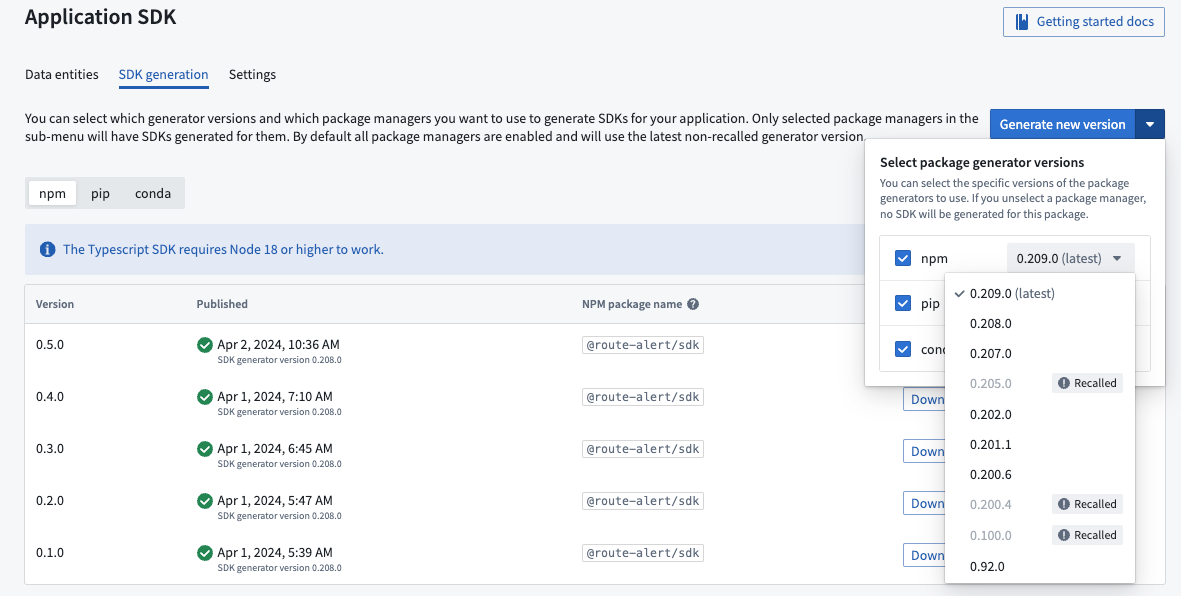Open the Getting started docs button
The width and height of the screenshot is (1181, 596).
(1084, 22)
